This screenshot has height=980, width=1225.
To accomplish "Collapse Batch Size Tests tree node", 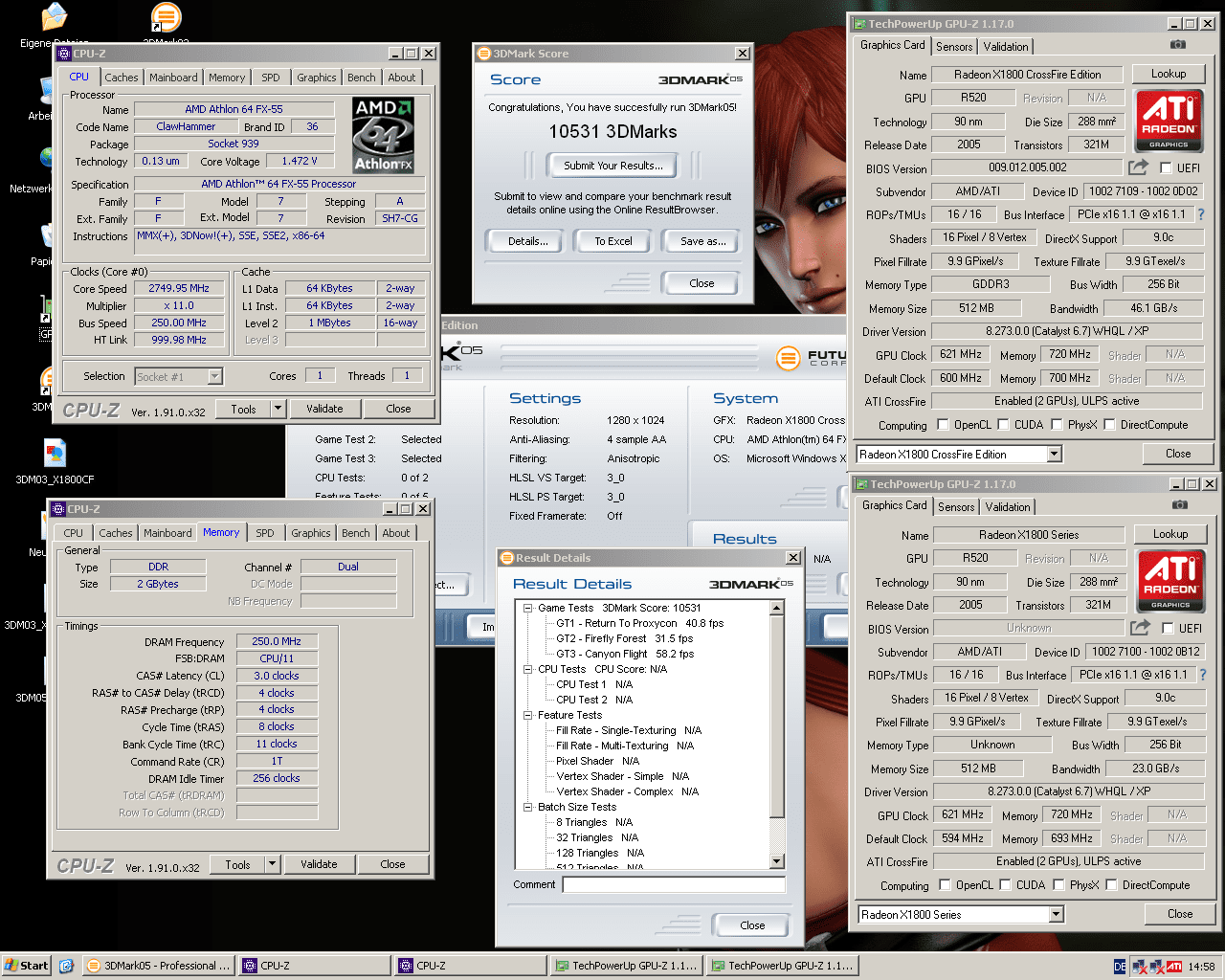I will 527,807.
